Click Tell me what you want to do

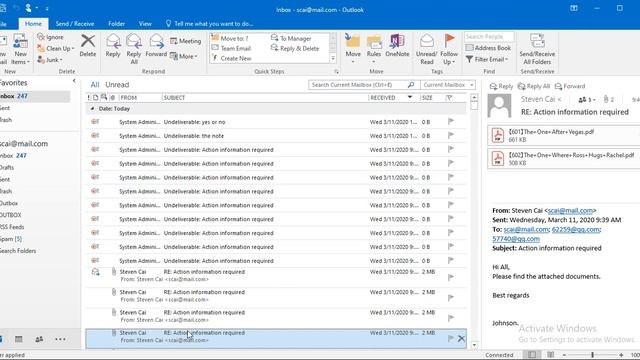pyautogui.click(x=209, y=24)
